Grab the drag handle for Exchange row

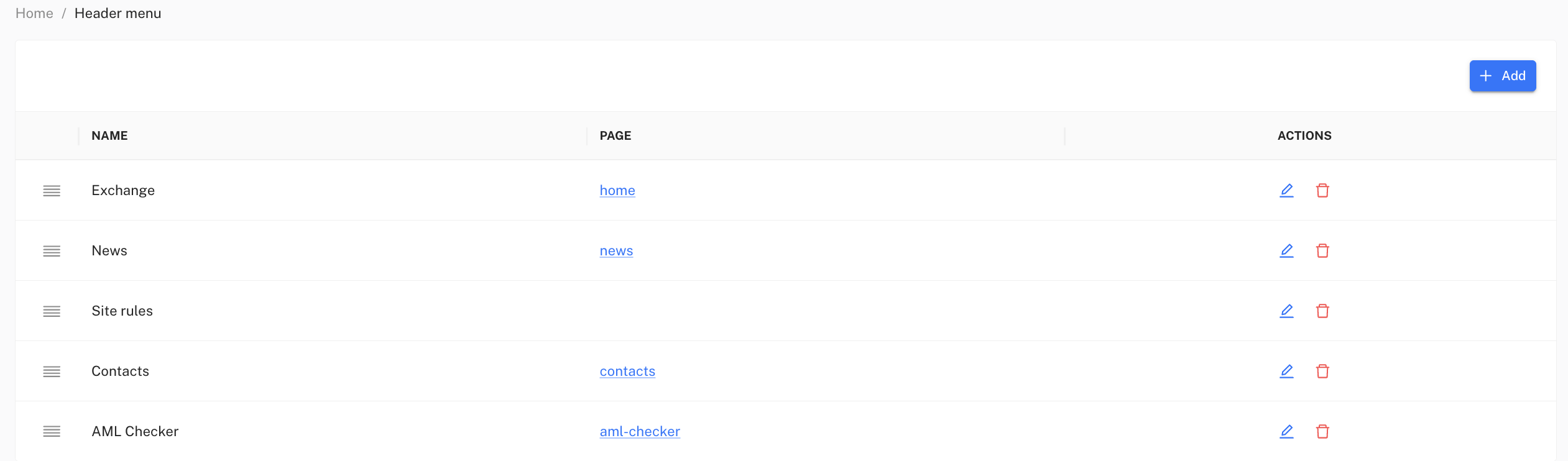click(x=52, y=191)
